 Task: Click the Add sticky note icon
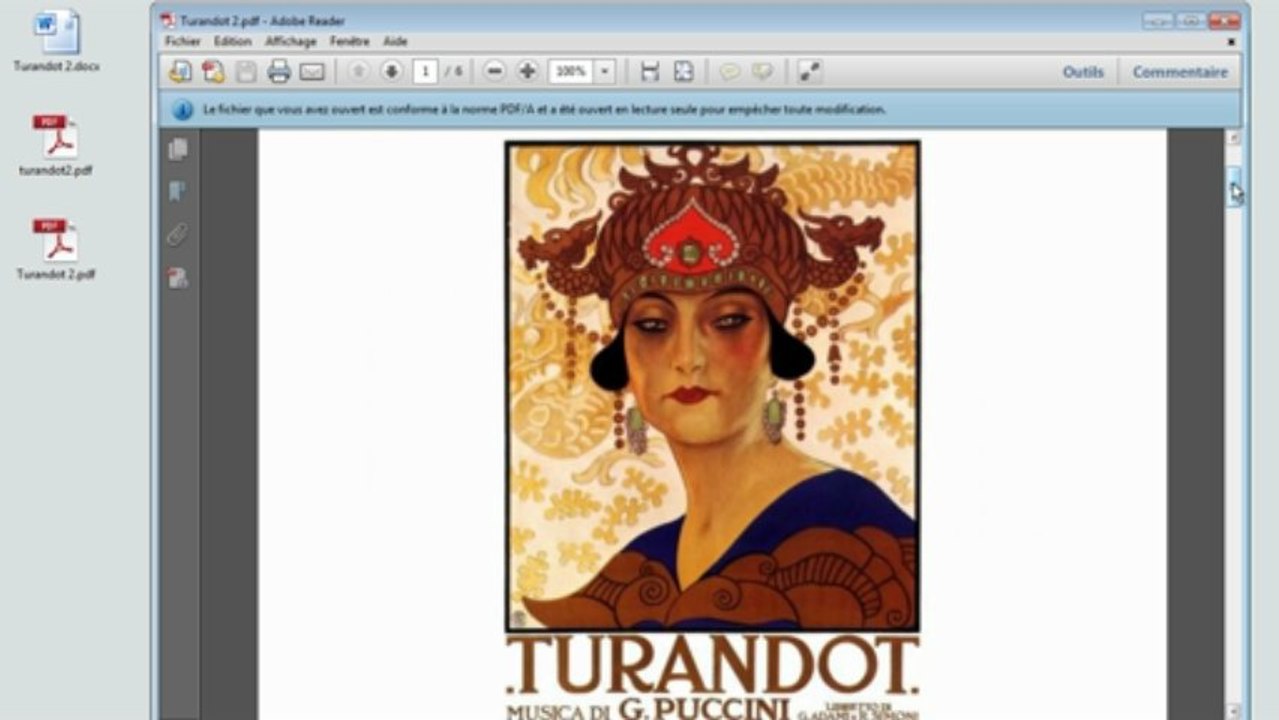click(730, 71)
